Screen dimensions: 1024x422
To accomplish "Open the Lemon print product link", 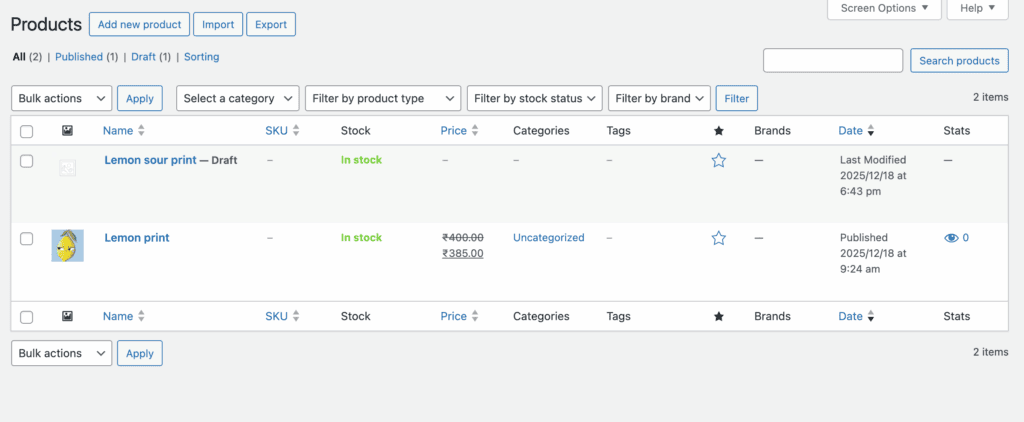I will (x=136, y=238).
